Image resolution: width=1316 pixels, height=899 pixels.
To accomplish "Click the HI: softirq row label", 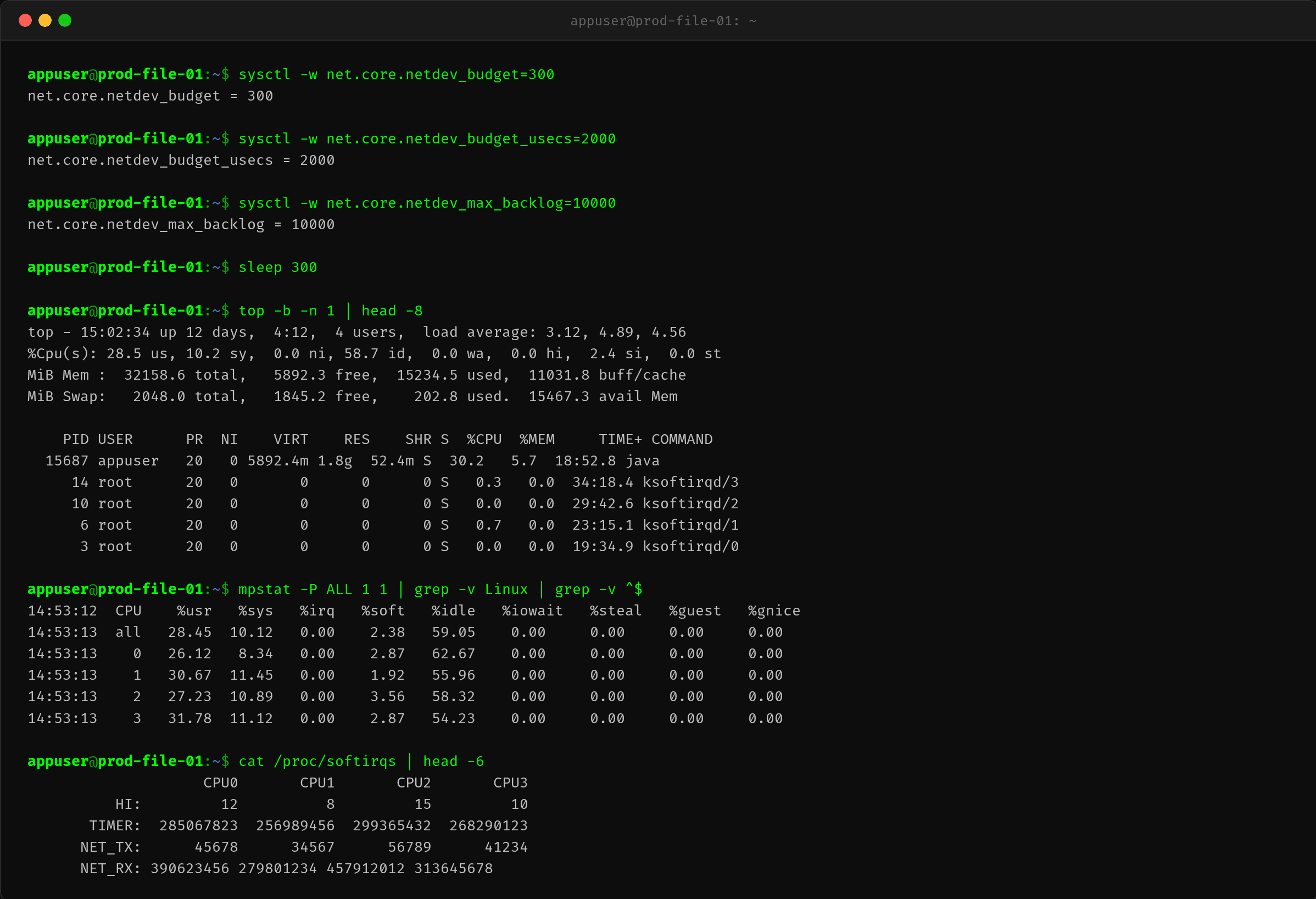I will 129,804.
